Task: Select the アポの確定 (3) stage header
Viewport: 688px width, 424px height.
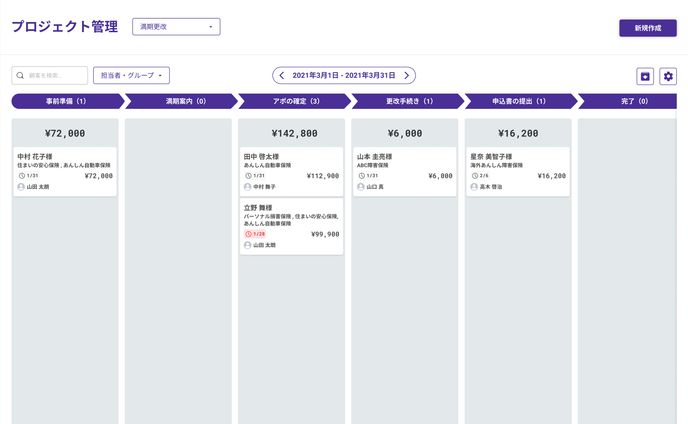Action: (x=294, y=101)
